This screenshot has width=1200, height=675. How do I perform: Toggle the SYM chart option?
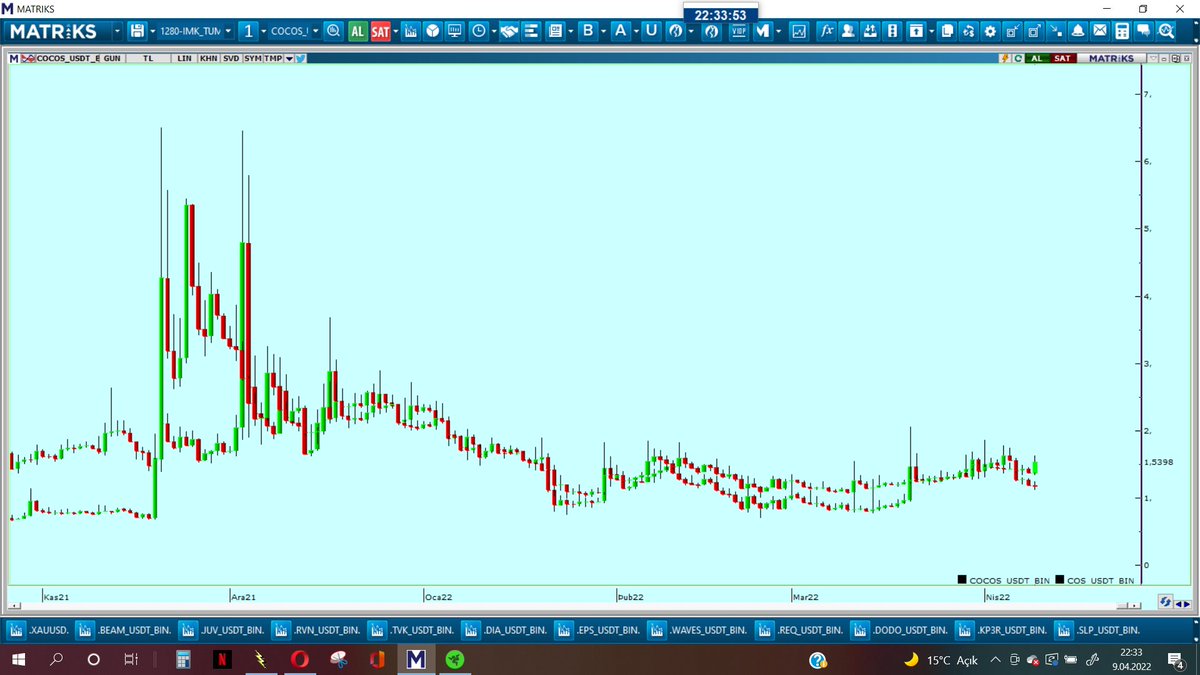point(252,58)
